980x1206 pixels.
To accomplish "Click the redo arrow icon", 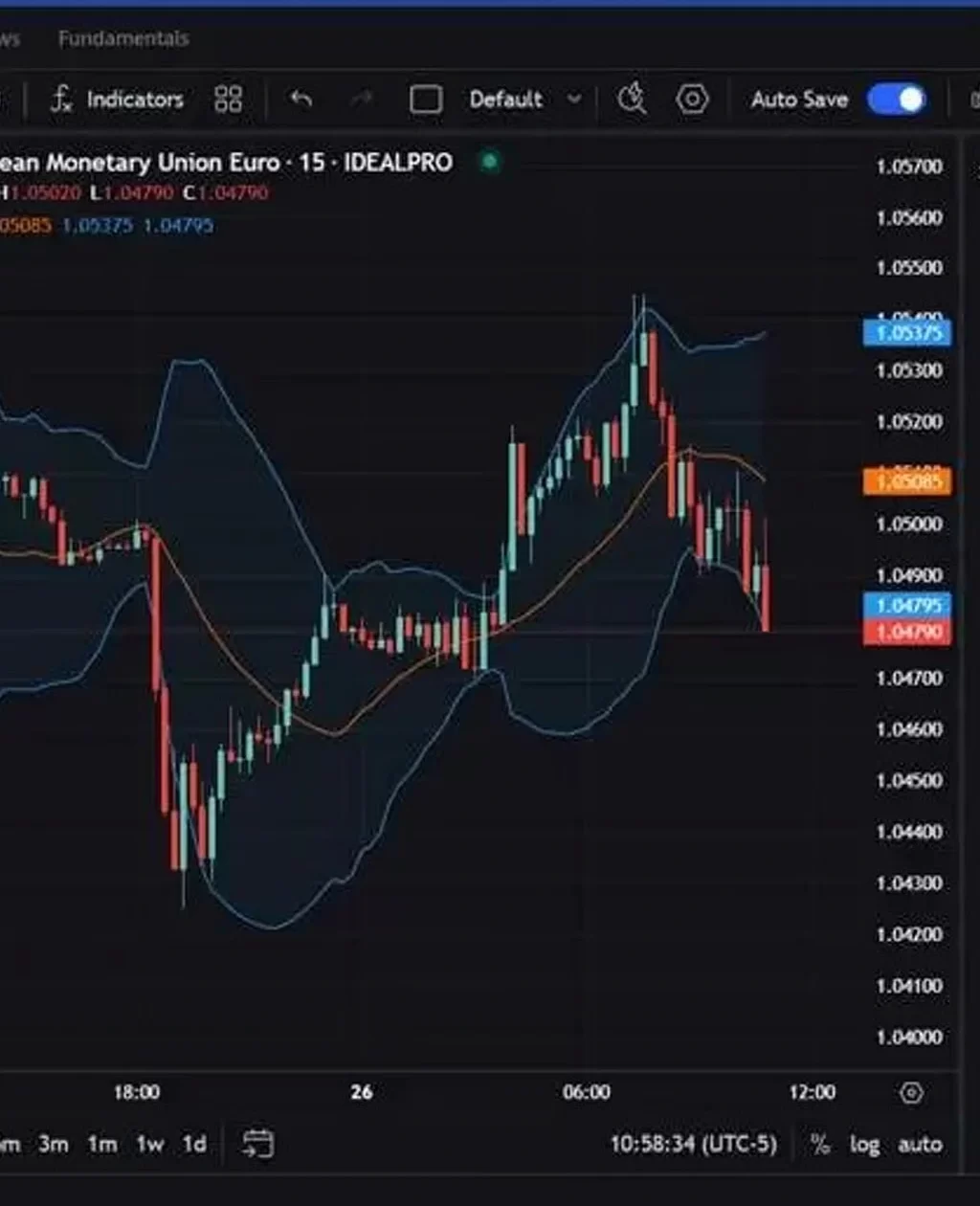I will 361,99.
